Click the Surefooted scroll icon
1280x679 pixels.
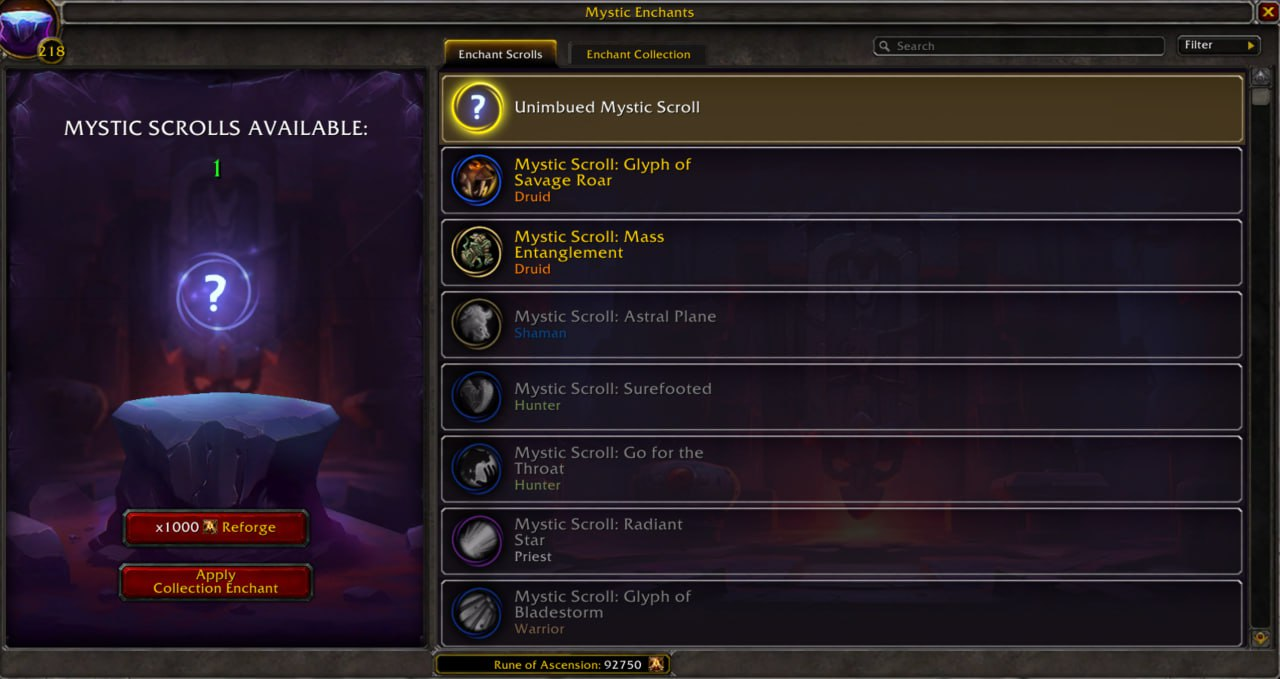coord(477,396)
